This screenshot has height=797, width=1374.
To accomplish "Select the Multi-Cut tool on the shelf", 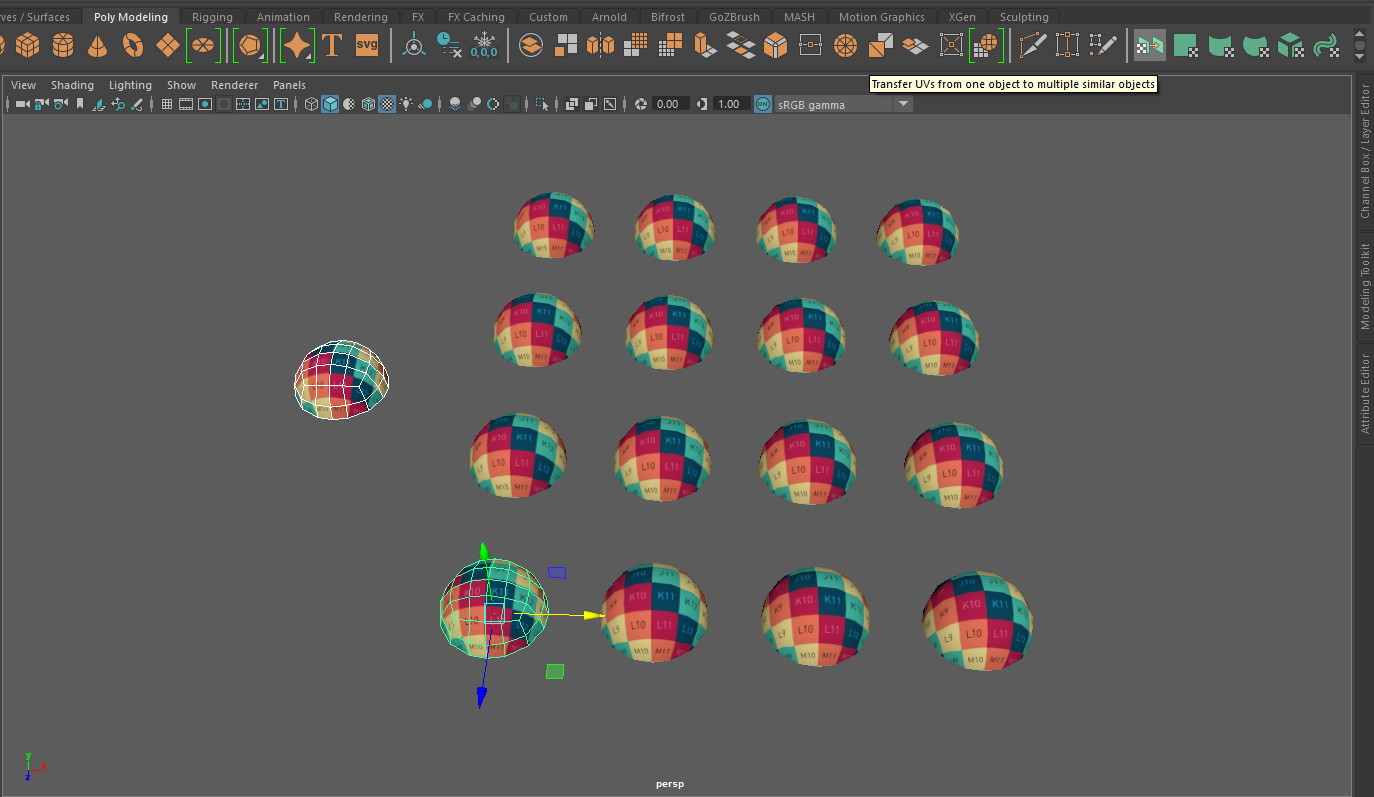I will point(1033,45).
